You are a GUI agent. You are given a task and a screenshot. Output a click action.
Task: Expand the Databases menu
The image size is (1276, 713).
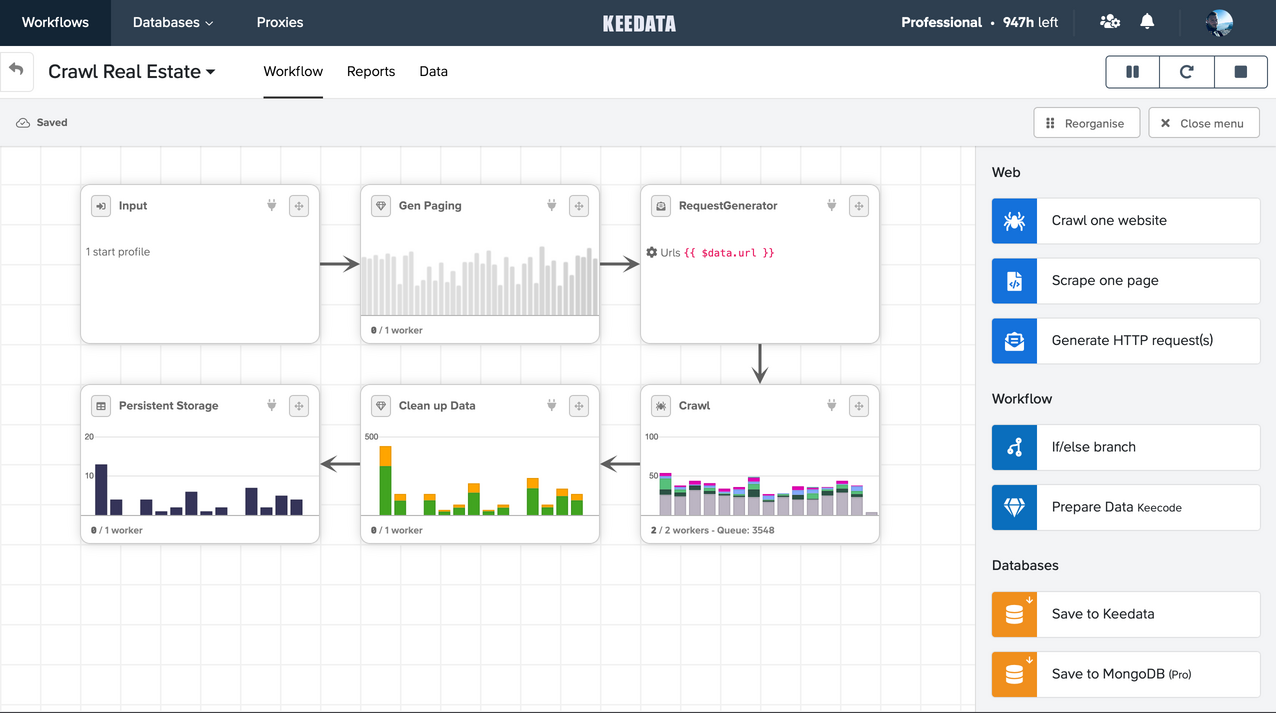pos(173,22)
